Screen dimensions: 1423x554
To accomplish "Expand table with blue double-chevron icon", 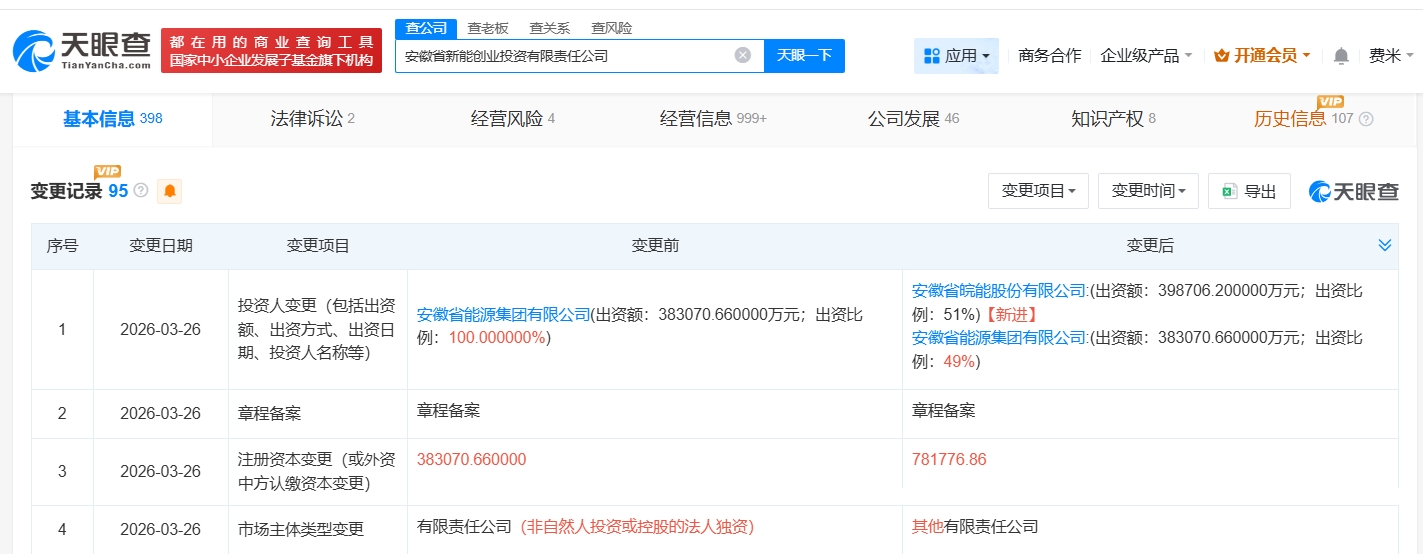I will click(1385, 245).
